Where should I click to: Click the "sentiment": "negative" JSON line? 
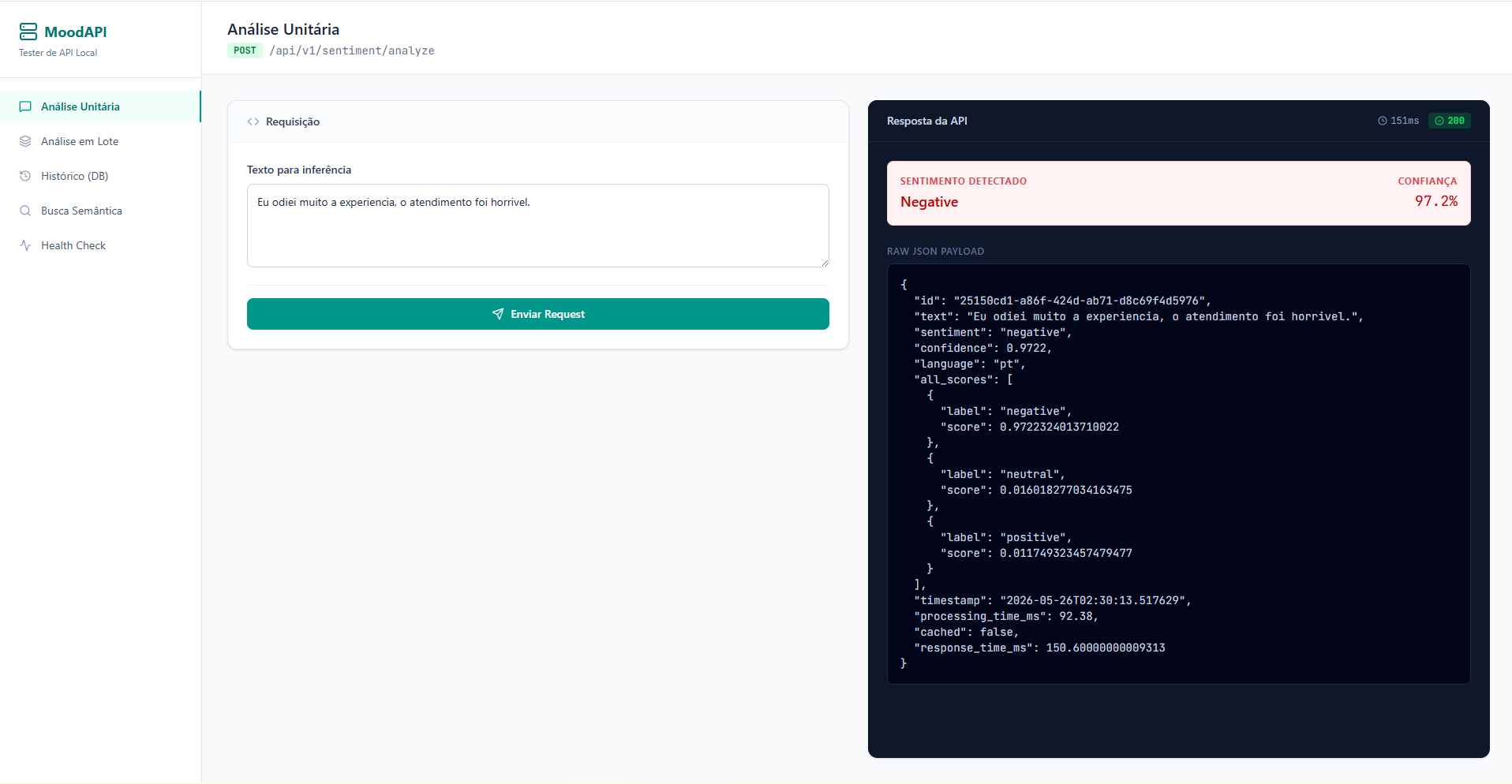coord(993,332)
